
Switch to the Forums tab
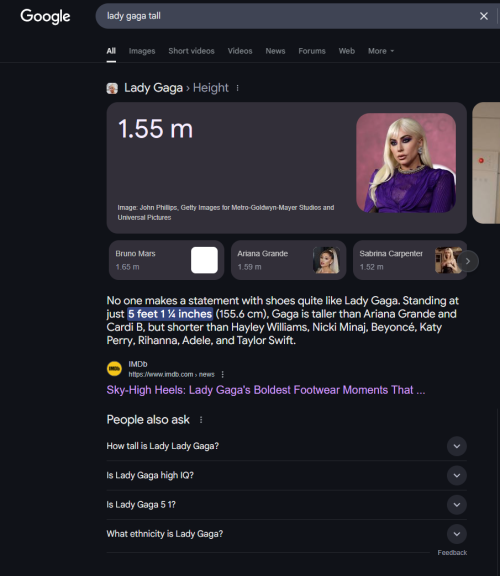(312, 51)
